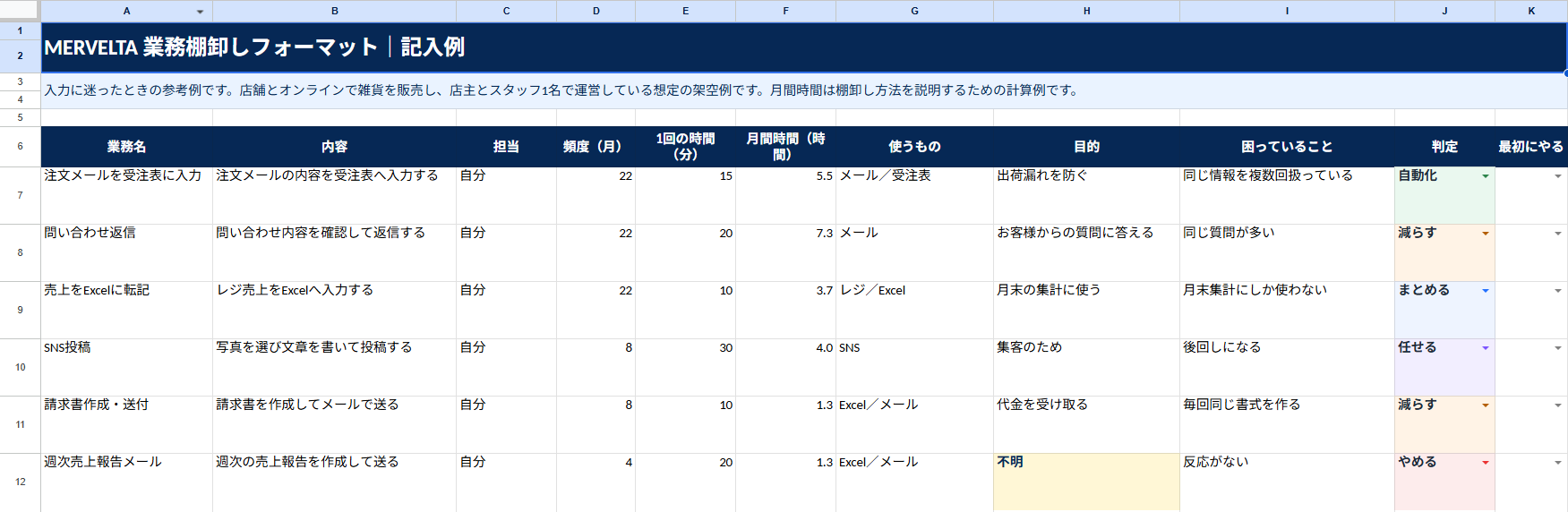Open the 減らす dropdown in 請求書作成・送付 row
1568x512 pixels.
pyautogui.click(x=1486, y=405)
